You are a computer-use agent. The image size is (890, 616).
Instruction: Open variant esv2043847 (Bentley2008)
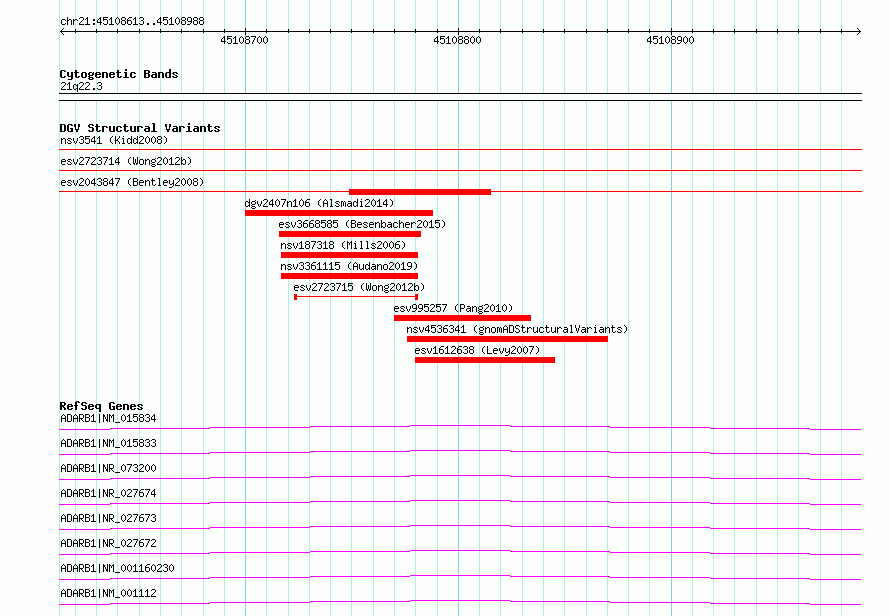tap(132, 182)
